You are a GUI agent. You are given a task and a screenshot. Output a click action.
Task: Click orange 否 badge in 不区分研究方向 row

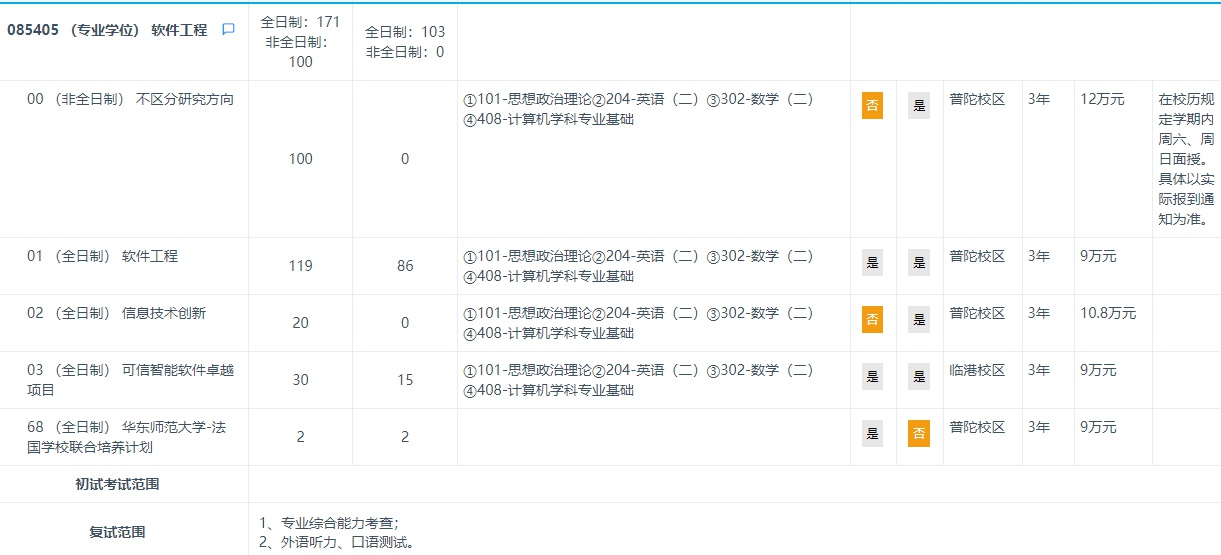872,106
